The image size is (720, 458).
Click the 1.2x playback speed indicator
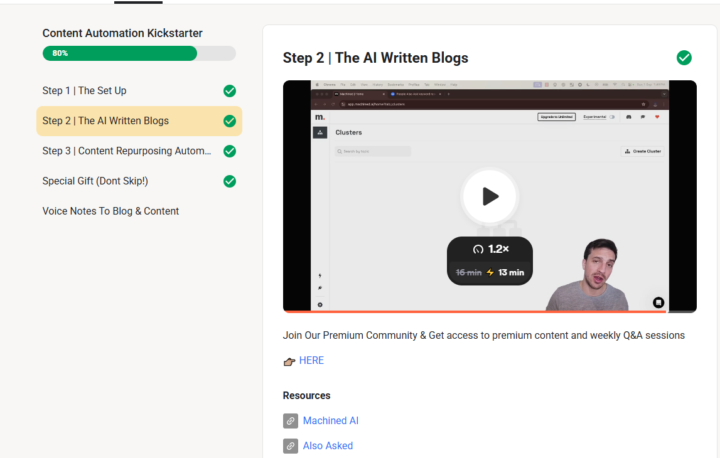click(x=490, y=249)
